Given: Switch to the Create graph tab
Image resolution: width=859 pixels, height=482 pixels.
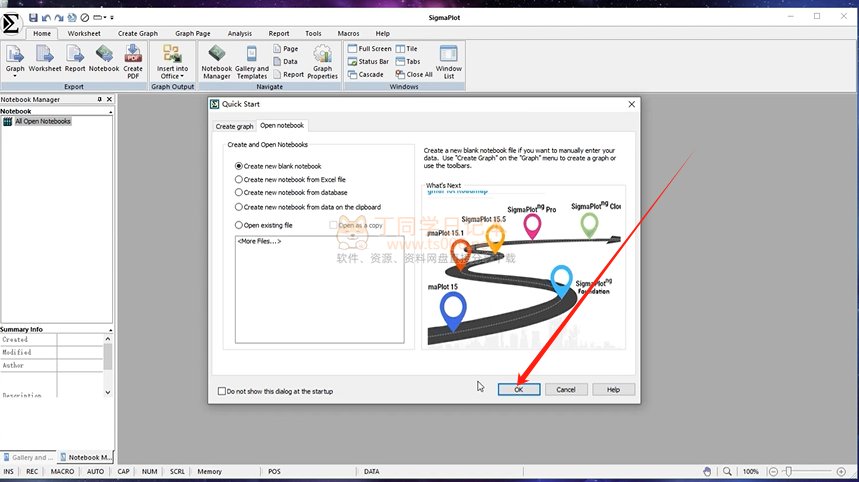Looking at the screenshot, I should point(234,126).
